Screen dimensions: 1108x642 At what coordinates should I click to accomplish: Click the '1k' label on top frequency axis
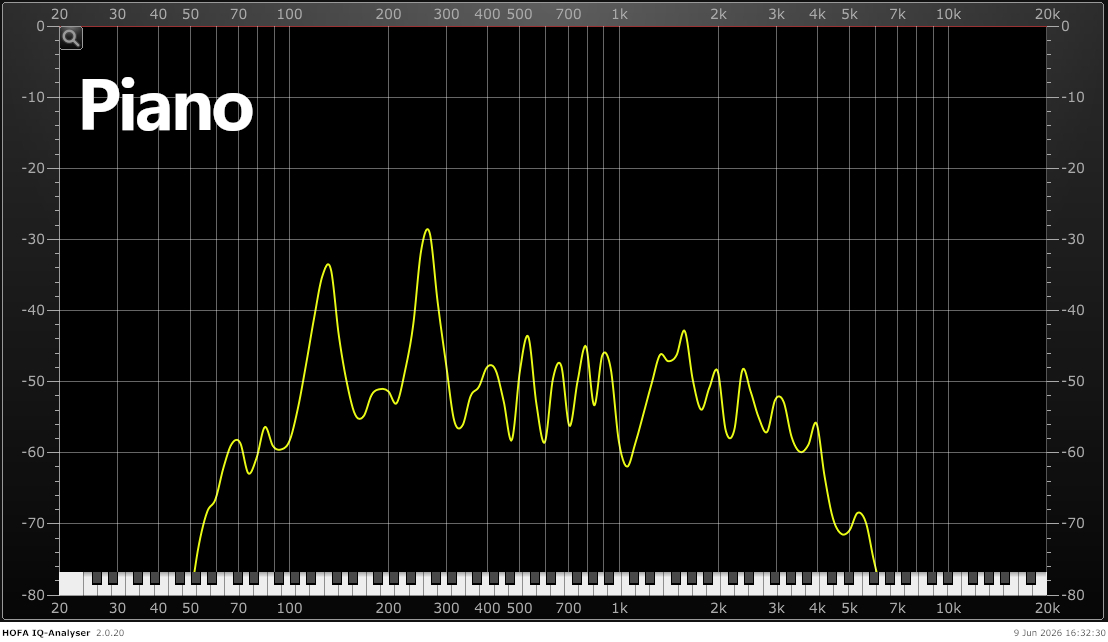(x=619, y=14)
